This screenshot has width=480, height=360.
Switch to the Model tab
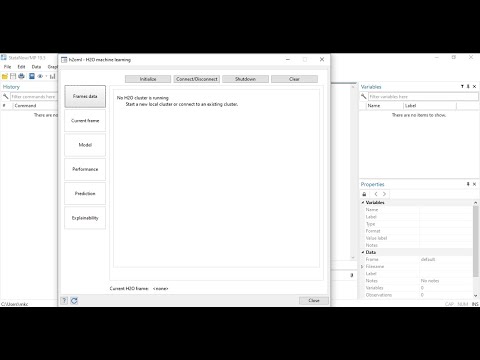coord(85,145)
